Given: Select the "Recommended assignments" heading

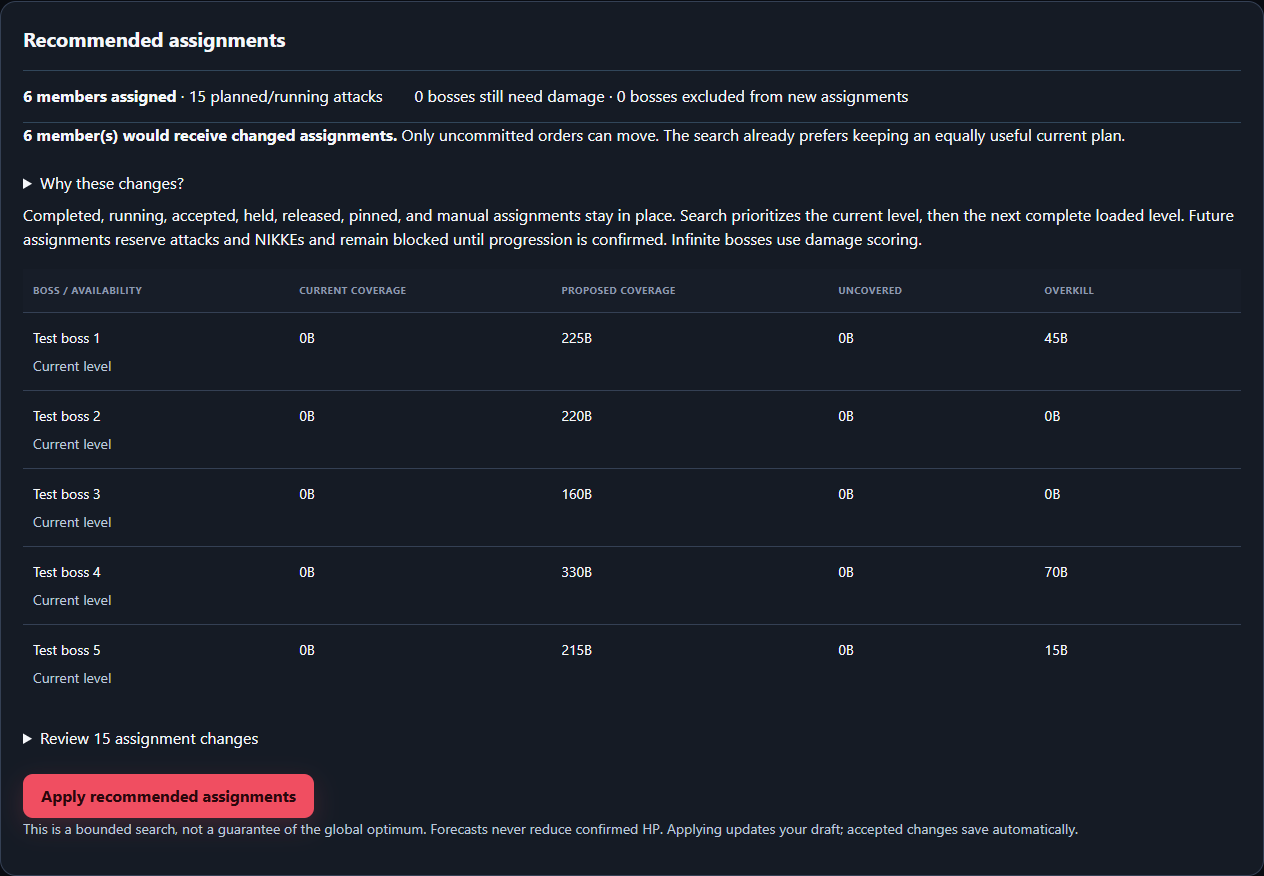Looking at the screenshot, I should (x=154, y=40).
